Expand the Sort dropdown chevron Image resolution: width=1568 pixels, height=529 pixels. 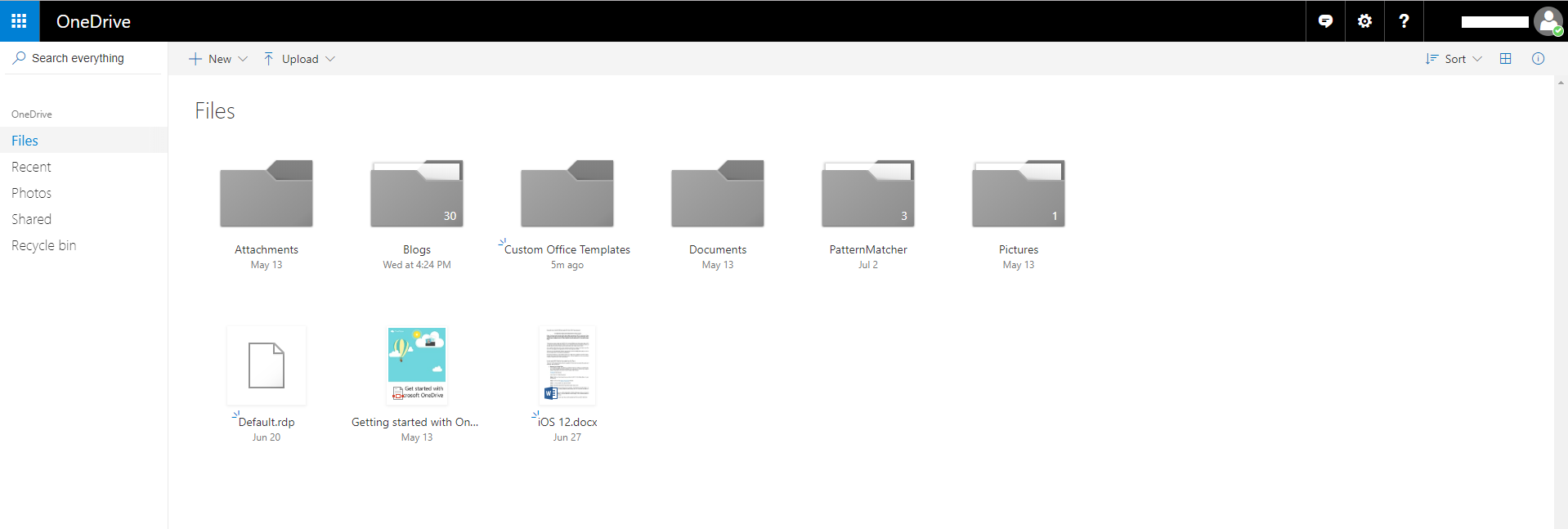(x=1476, y=59)
